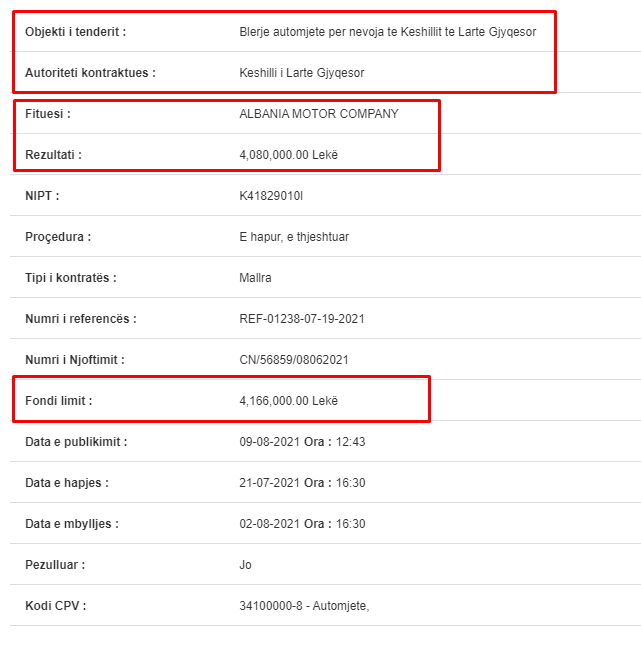Image resolution: width=641 pixels, height=658 pixels.
Task: Click the publication date 09-08-2021
Action: (x=269, y=442)
